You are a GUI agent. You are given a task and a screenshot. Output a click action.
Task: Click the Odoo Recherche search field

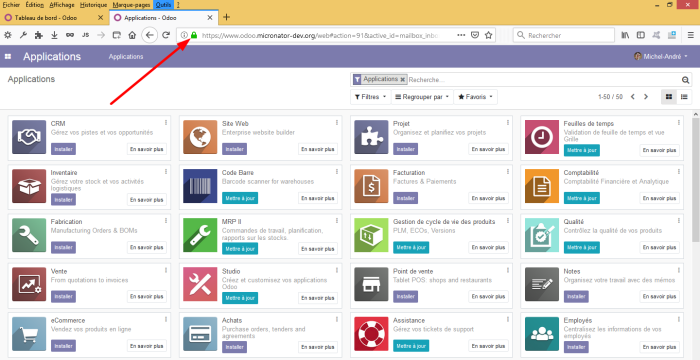[544, 80]
